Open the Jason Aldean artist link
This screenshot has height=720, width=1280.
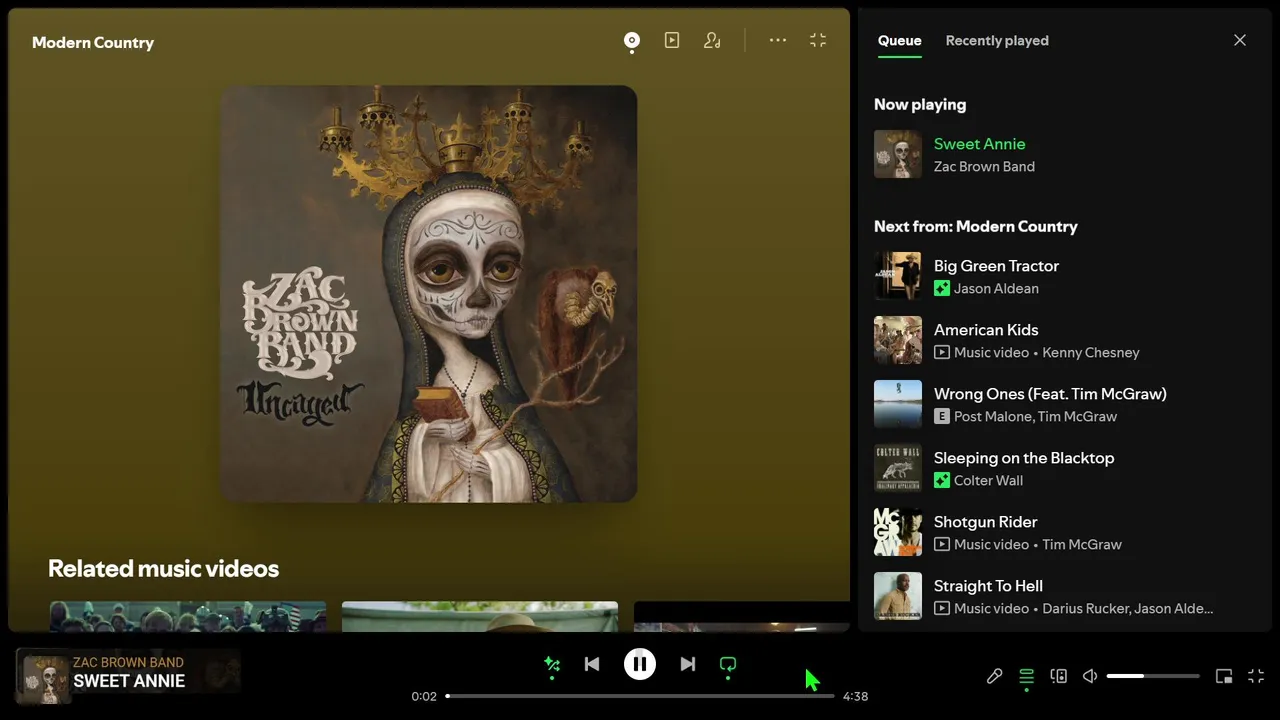click(996, 289)
